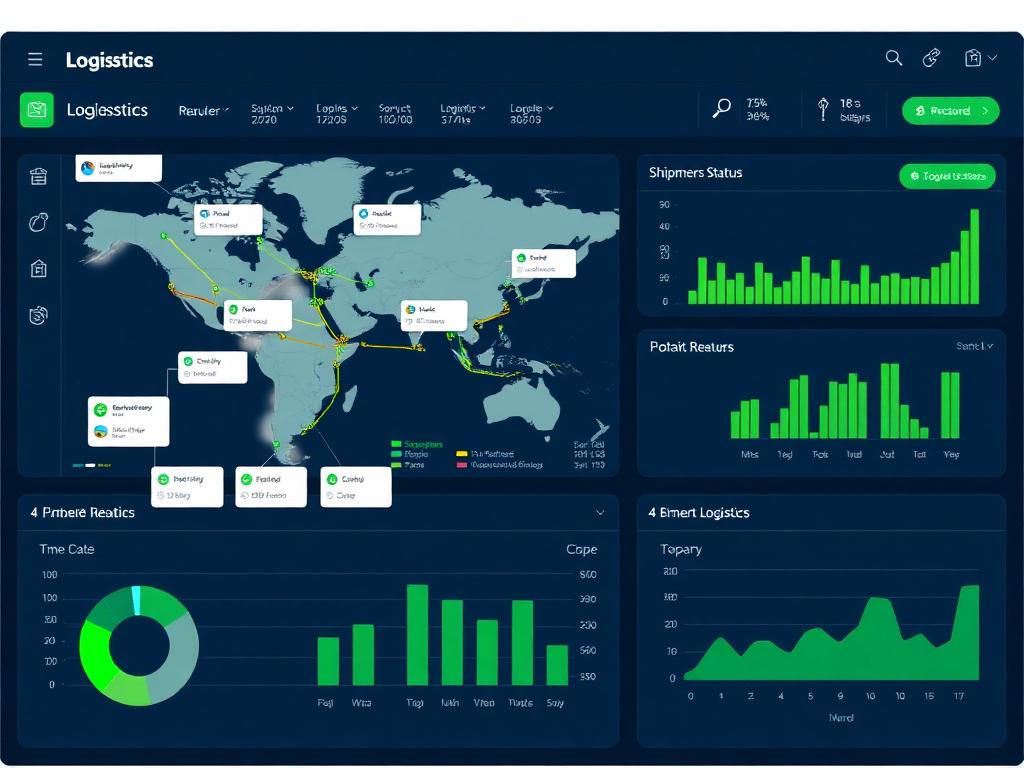Click the white dash in the map page indicator
Viewport: 1024px width, 768px height.
pos(90,465)
